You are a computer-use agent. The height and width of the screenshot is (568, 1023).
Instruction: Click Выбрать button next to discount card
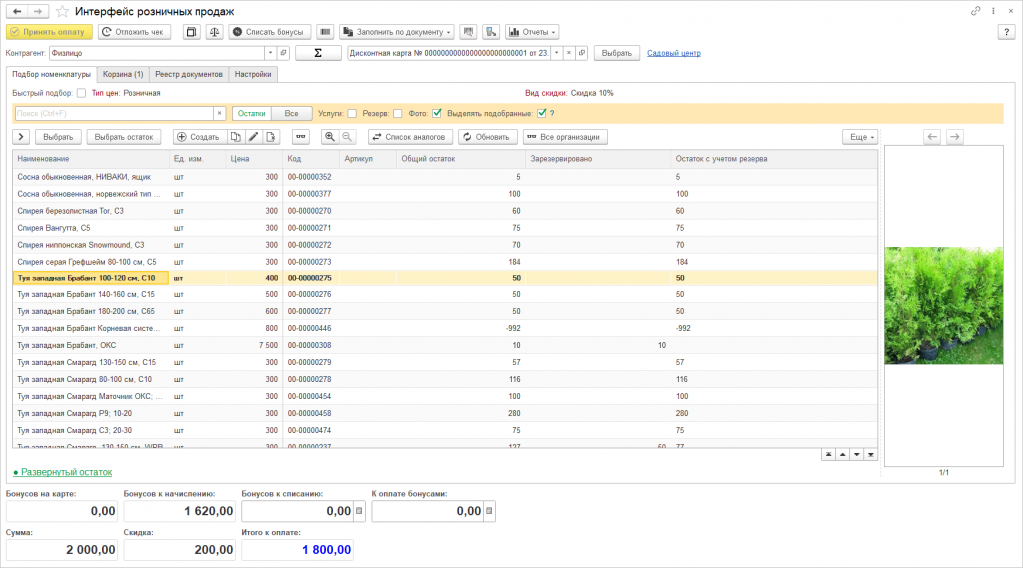click(617, 53)
